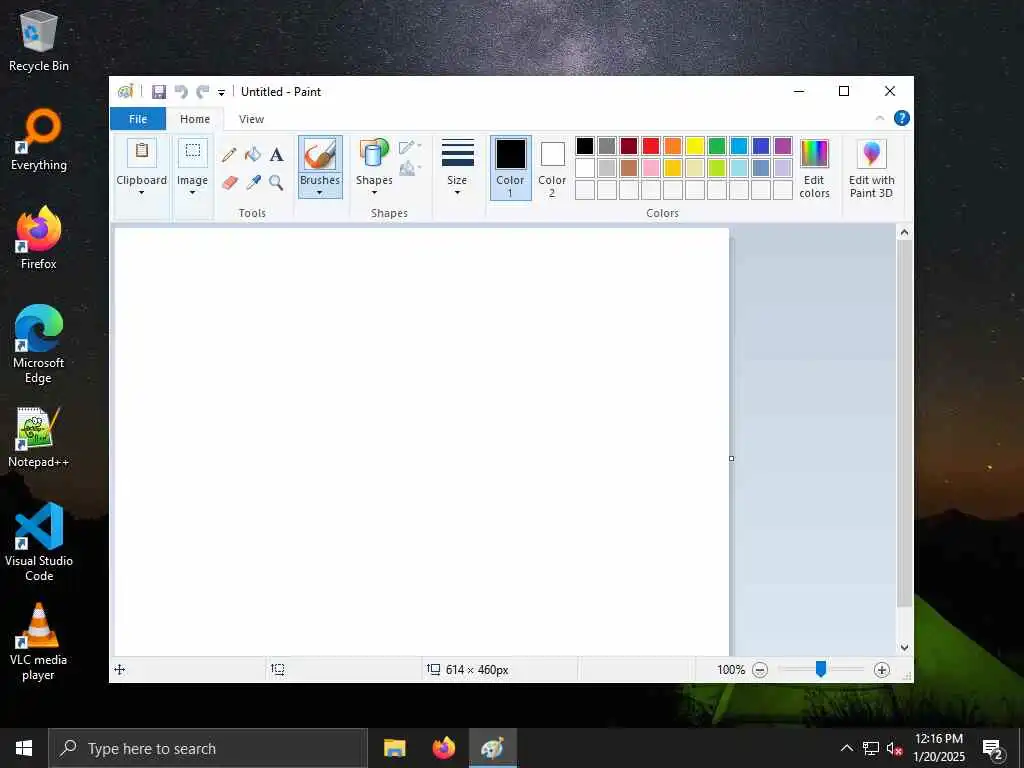
Task: Click the Visual Studio Code desktop icon
Action: [x=39, y=542]
